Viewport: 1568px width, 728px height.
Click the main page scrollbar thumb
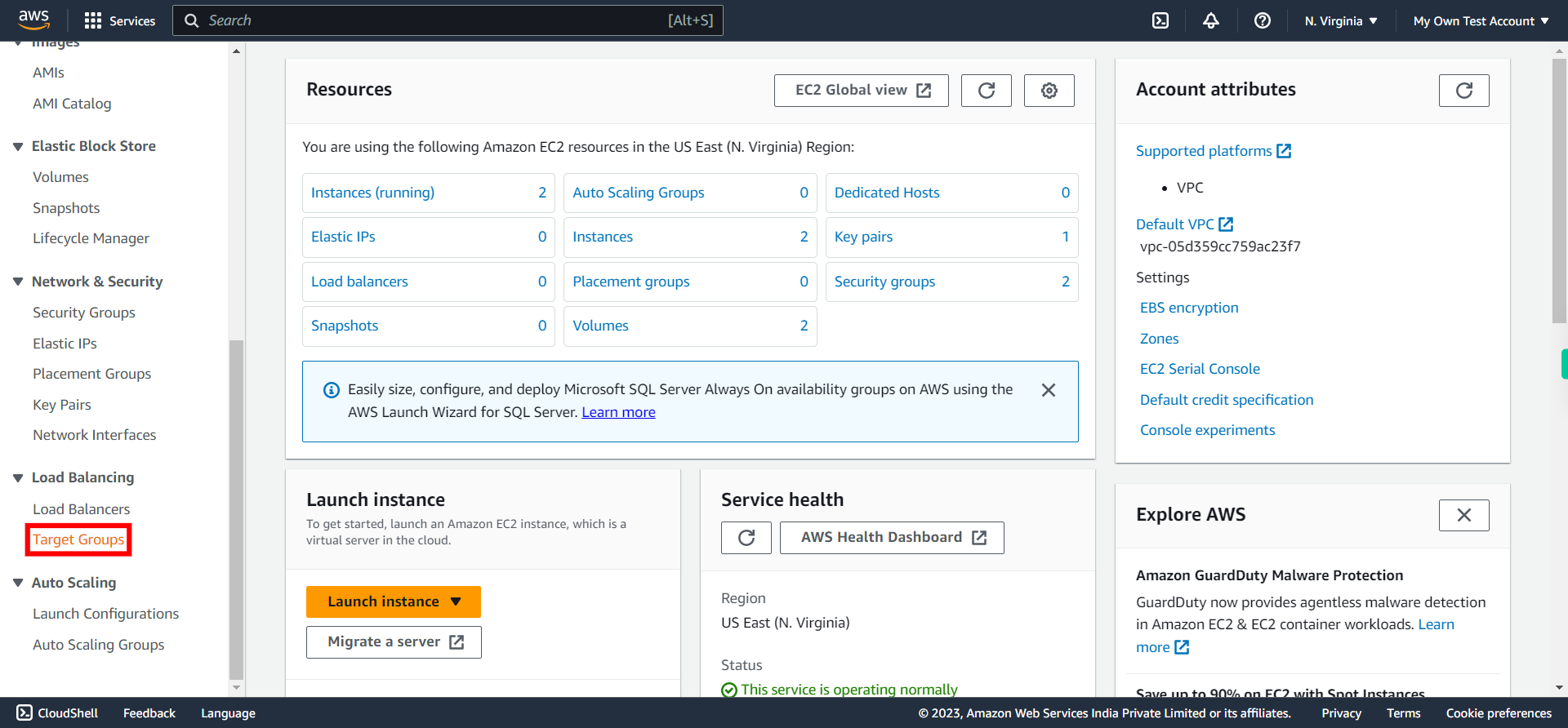coord(1559,190)
